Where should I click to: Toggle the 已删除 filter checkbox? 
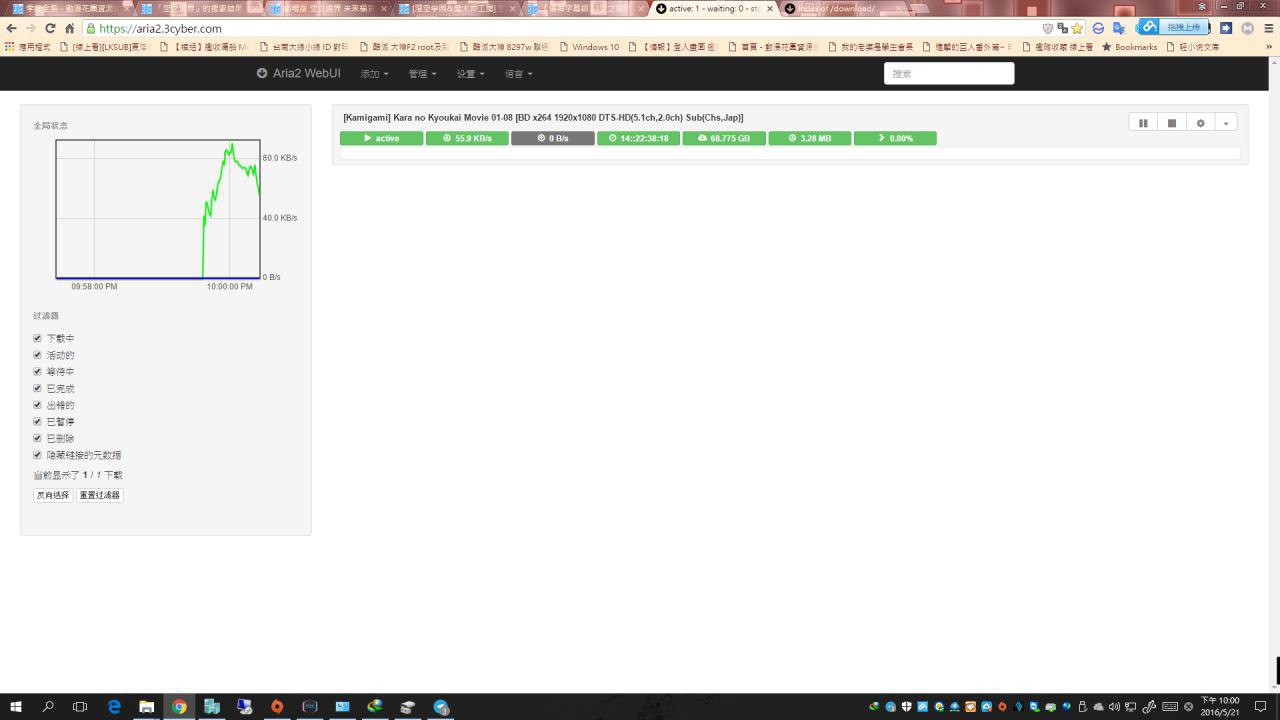pos(38,438)
